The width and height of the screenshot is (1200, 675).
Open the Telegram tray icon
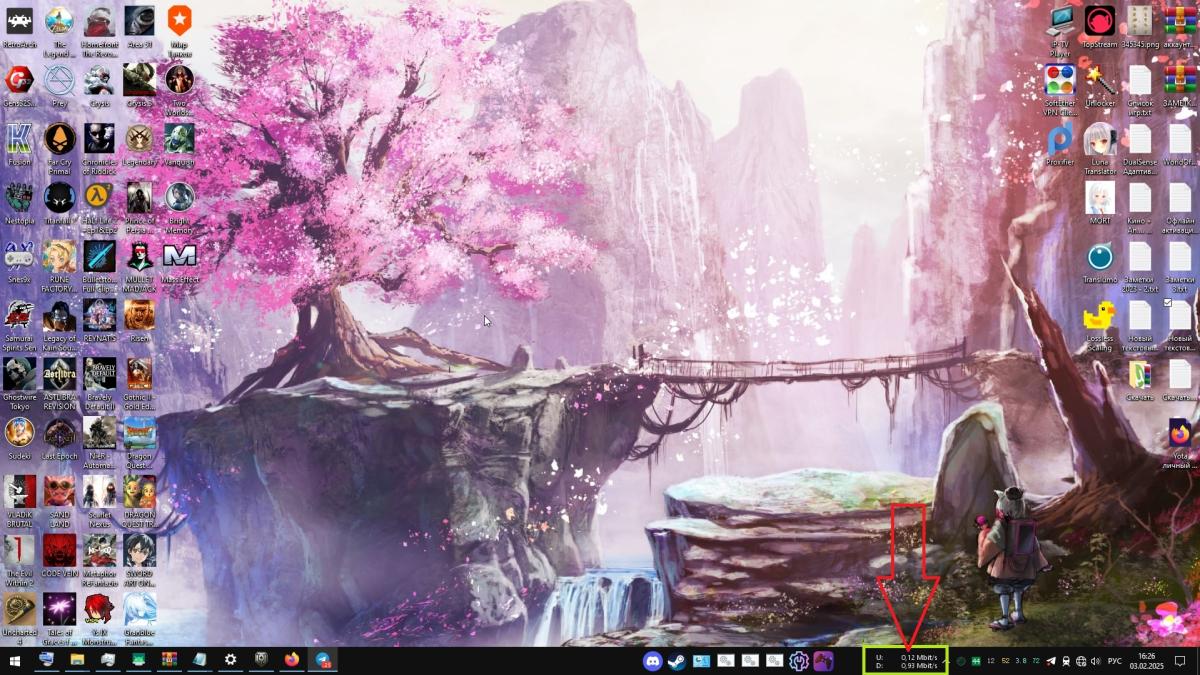pos(1051,661)
